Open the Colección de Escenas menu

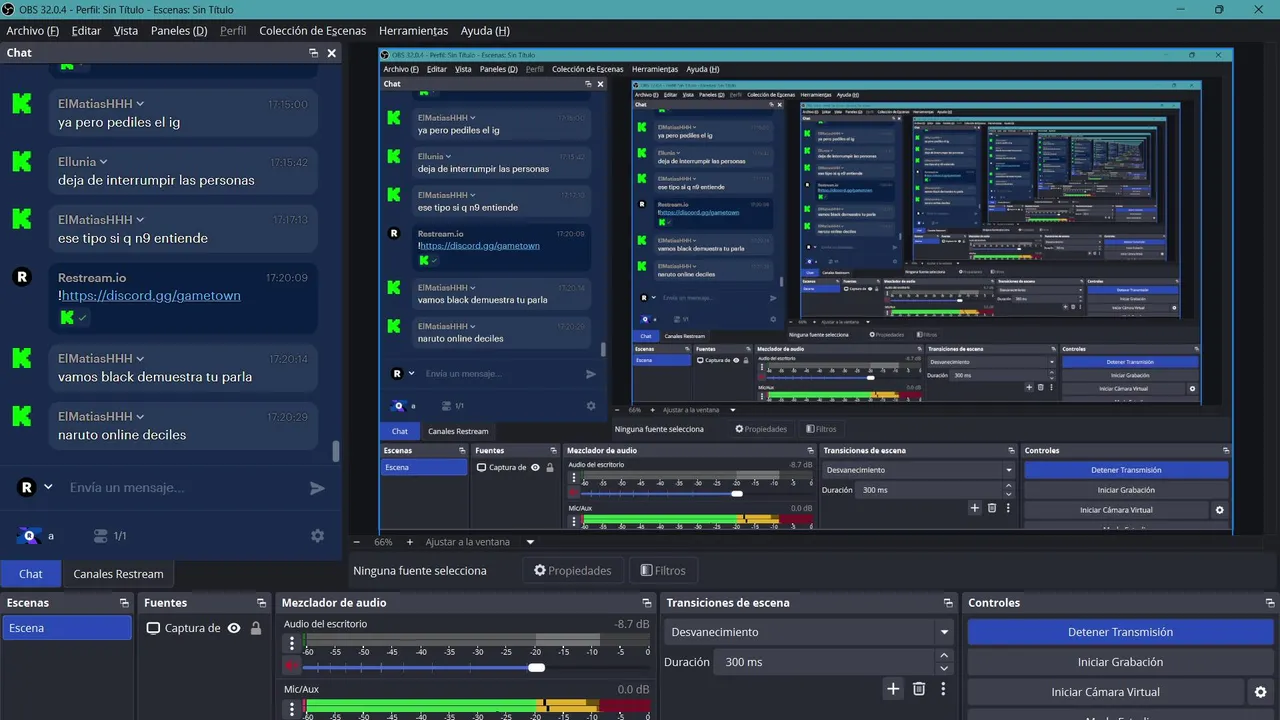[x=312, y=31]
